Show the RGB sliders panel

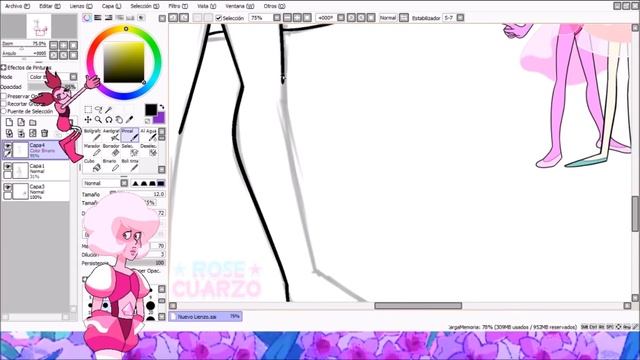98,18
